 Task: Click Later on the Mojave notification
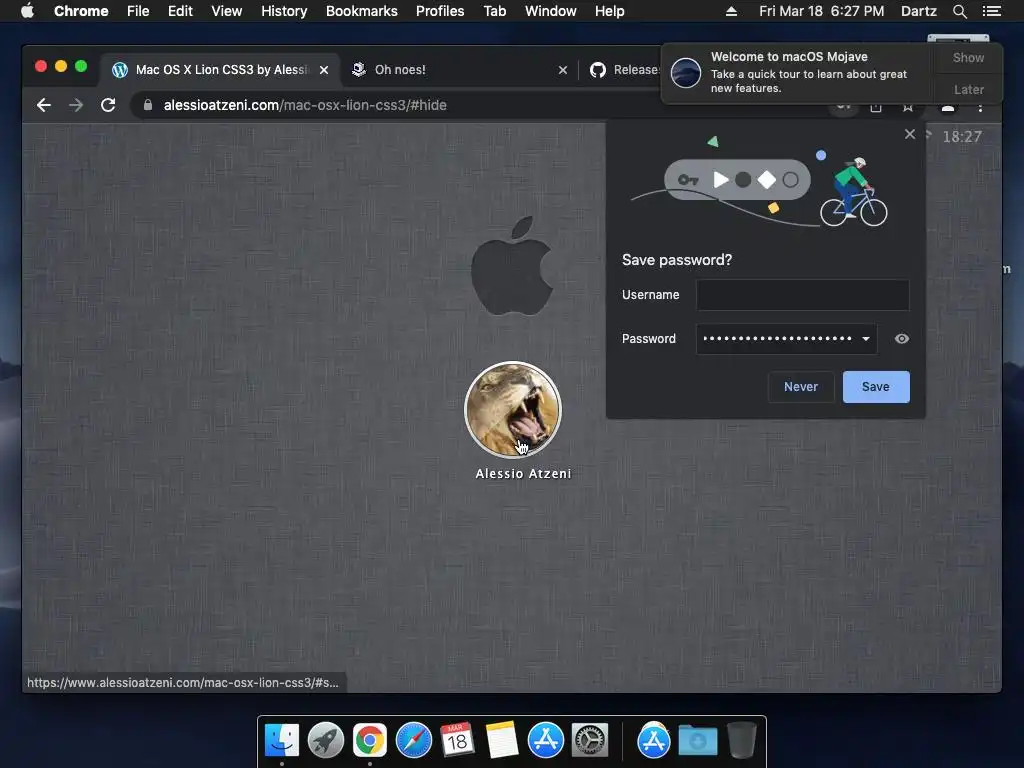968,89
